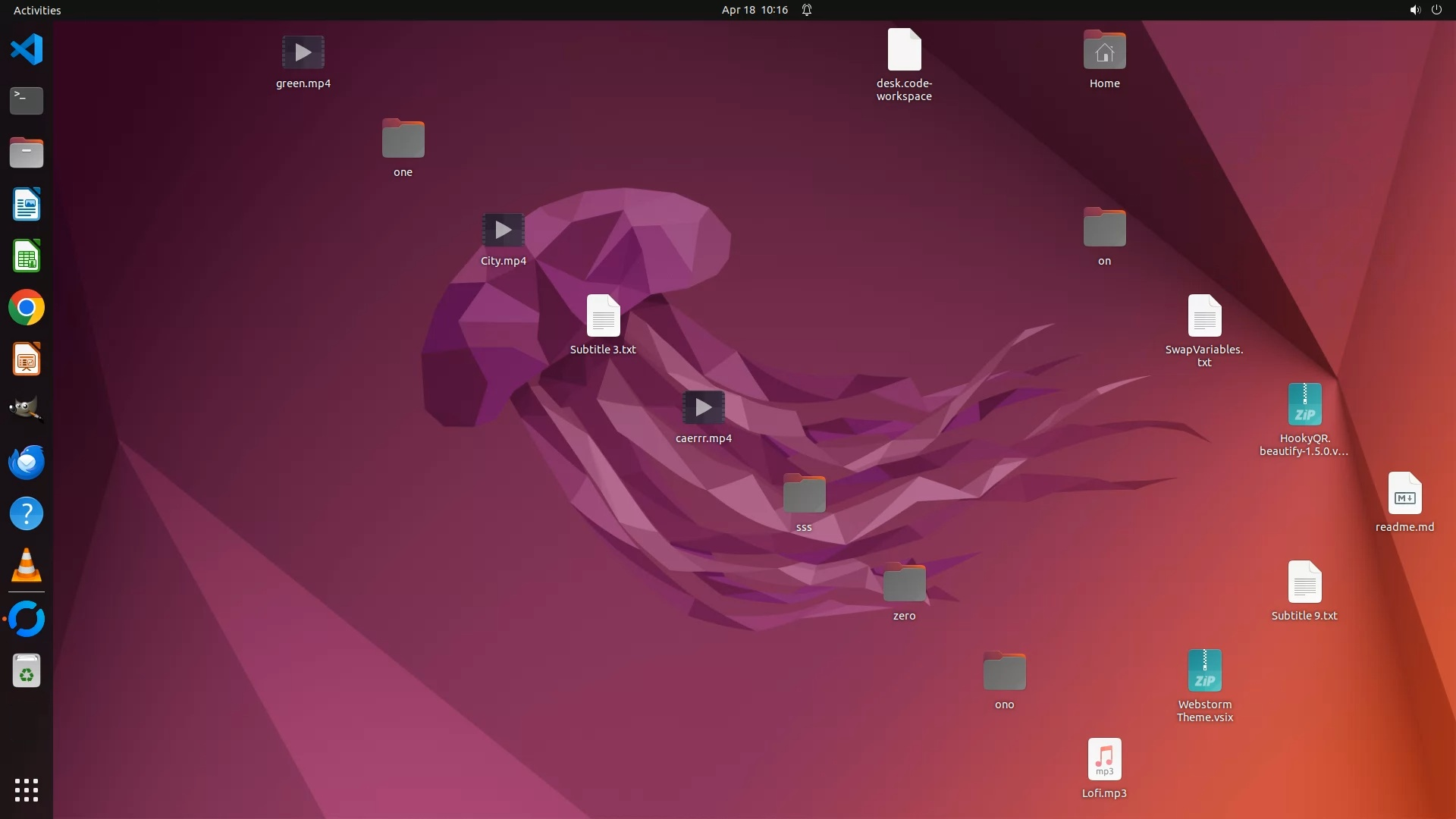Screen dimensions: 1456x819
Task: Open system volume and power menu
Action: pyautogui.click(x=1425, y=10)
